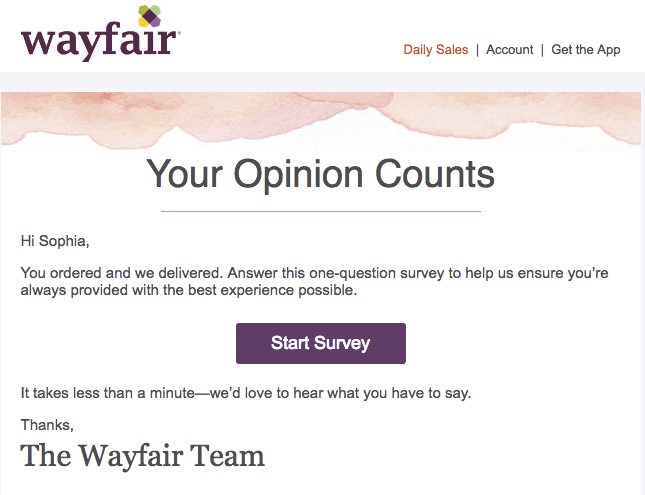This screenshot has height=495, width=645.
Task: Click The Wayfair Team signature
Action: [143, 456]
